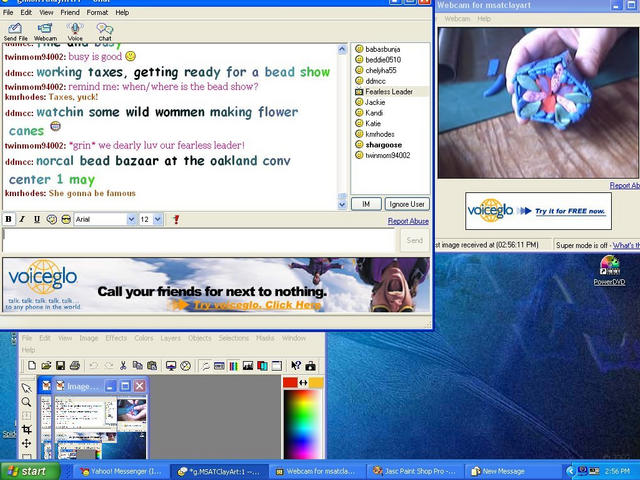The width and height of the screenshot is (640, 480).
Task: Click the chat scrollbar down arrow
Action: pos(342,204)
